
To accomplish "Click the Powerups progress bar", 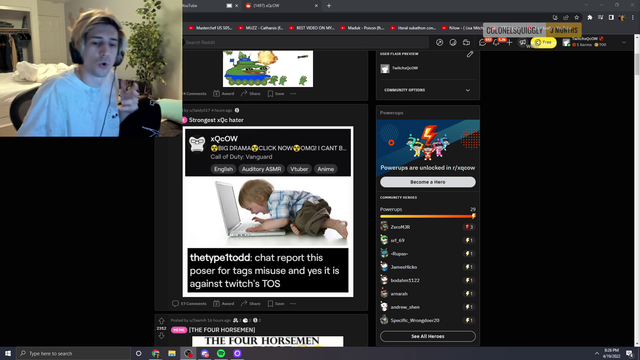I will click(x=427, y=216).
